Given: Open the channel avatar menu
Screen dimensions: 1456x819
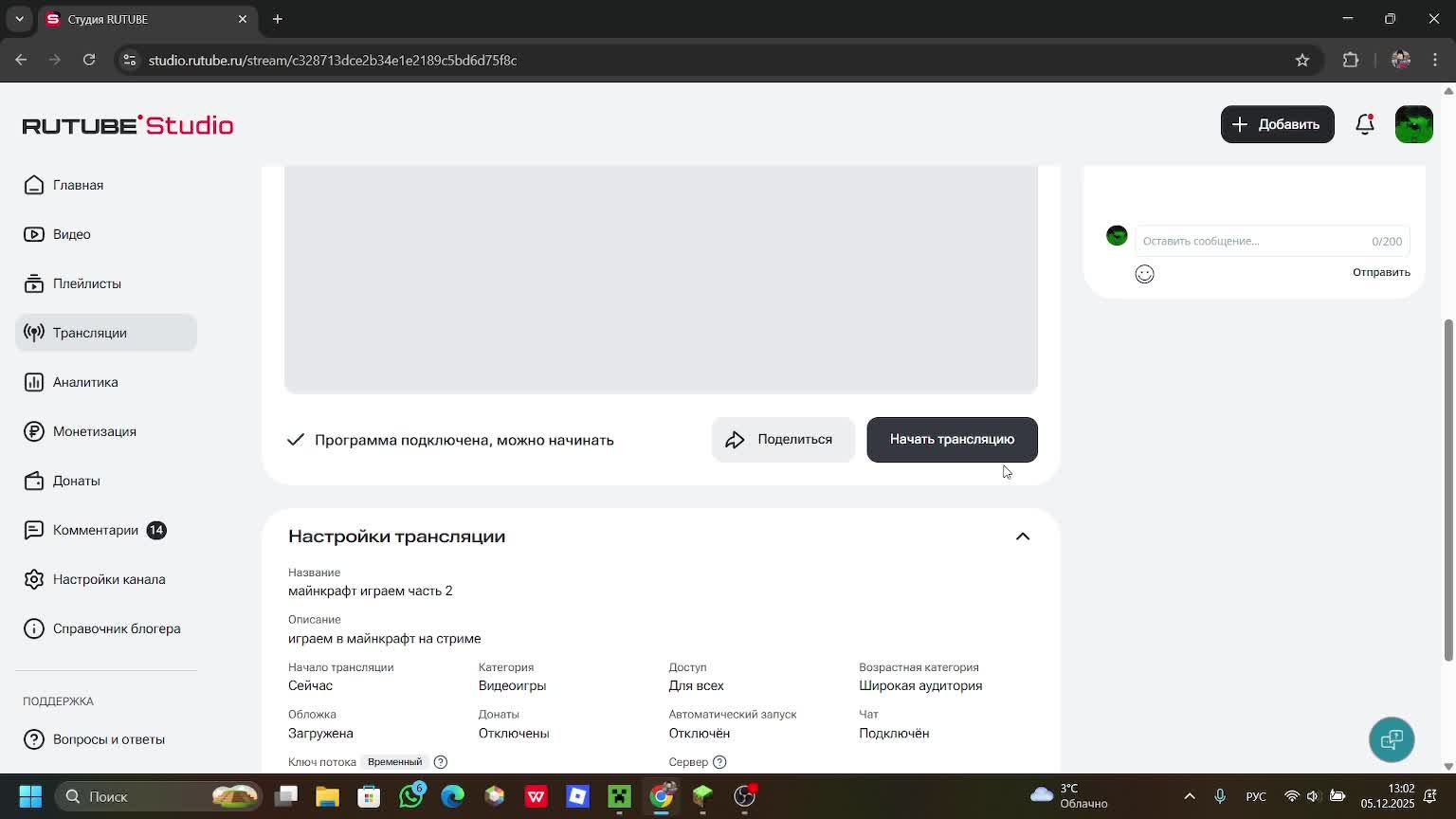Looking at the screenshot, I should tap(1414, 124).
